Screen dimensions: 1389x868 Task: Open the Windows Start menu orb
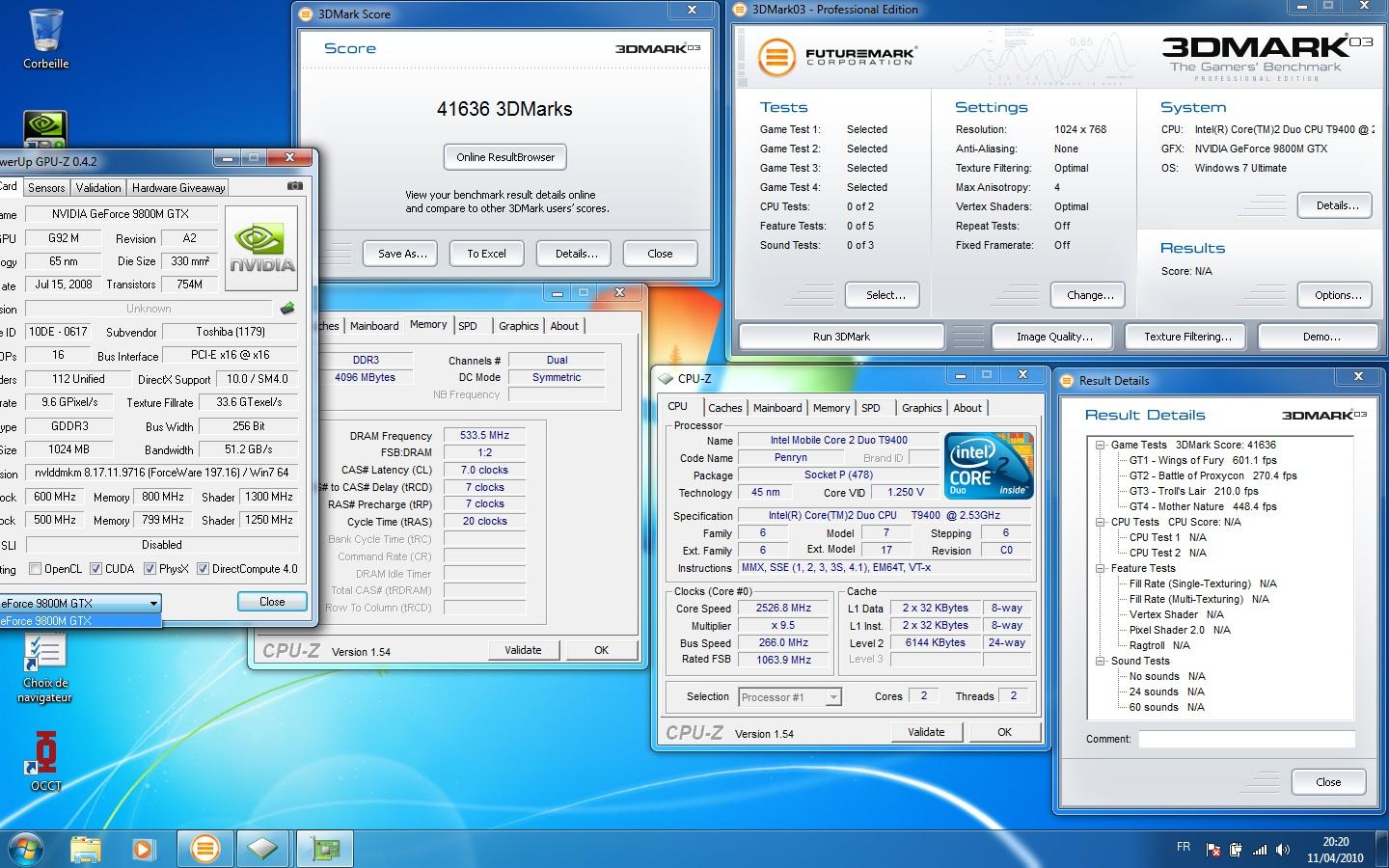[26, 849]
